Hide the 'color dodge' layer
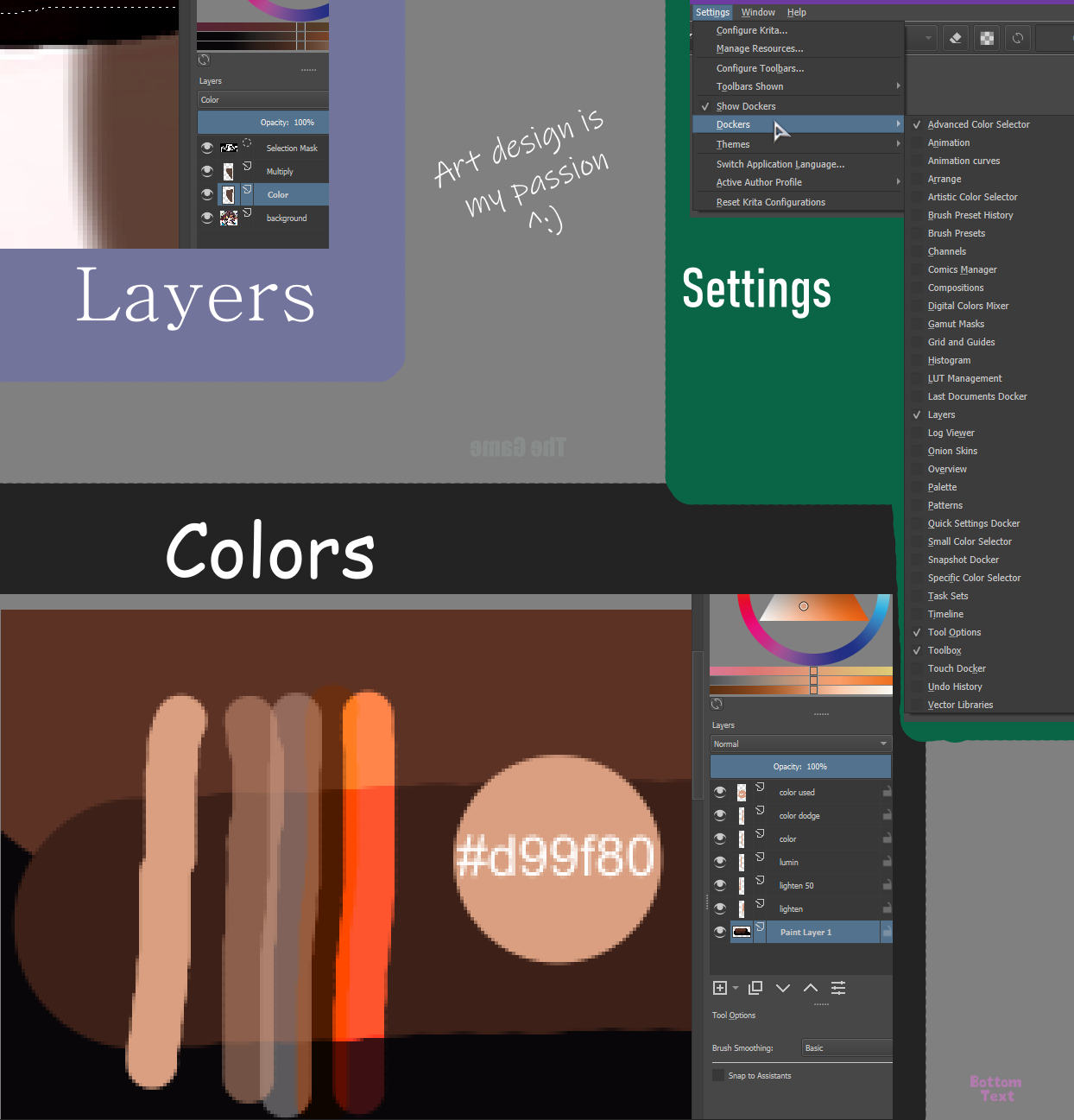 pyautogui.click(x=720, y=815)
